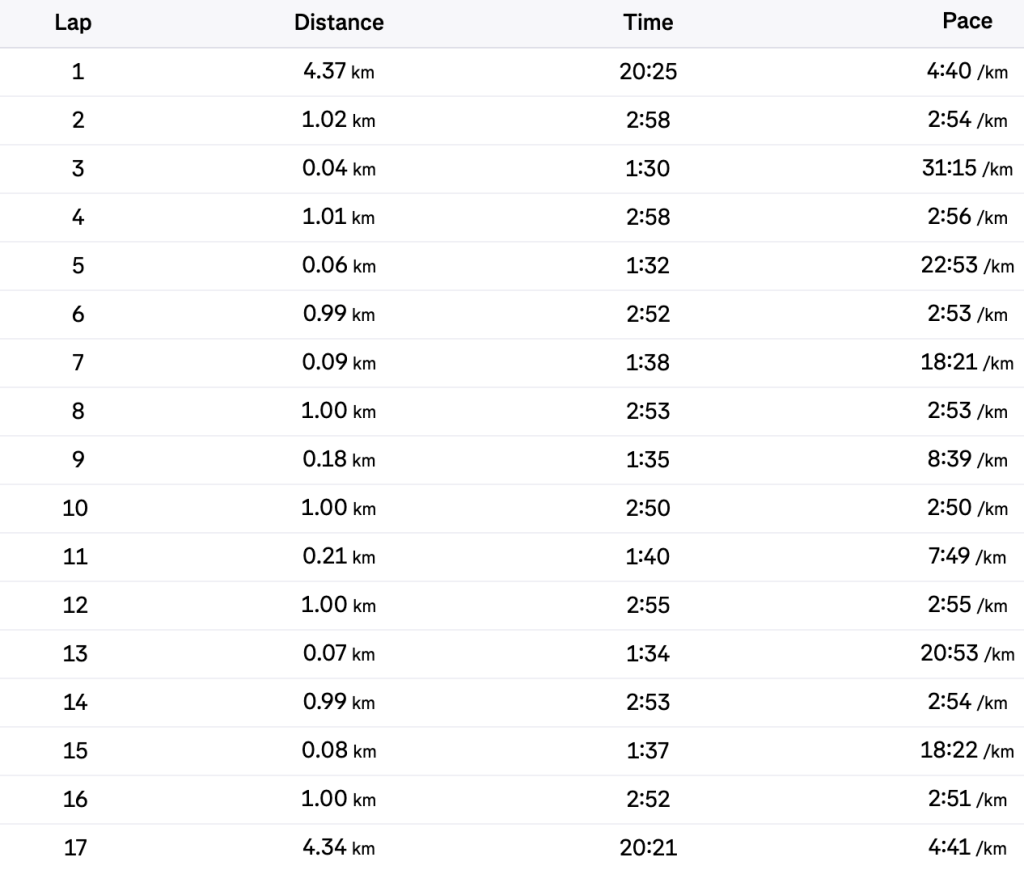Click the 22:53 /km pace value
Screen dimensions: 1024x870
[966, 266]
